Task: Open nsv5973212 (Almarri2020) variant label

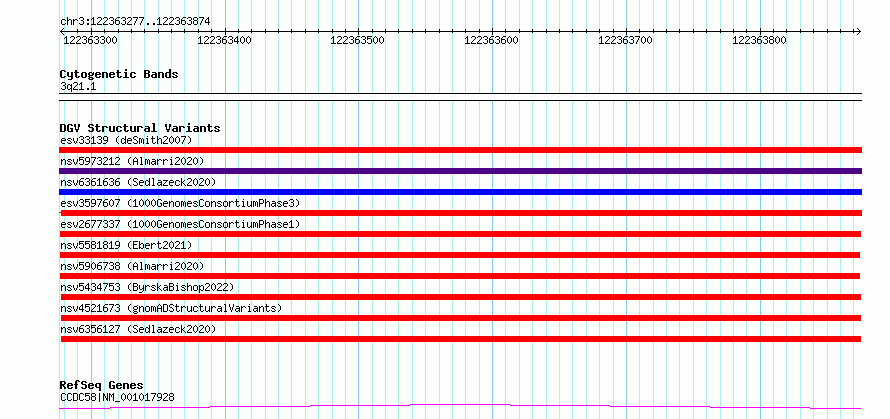Action: click(x=132, y=161)
